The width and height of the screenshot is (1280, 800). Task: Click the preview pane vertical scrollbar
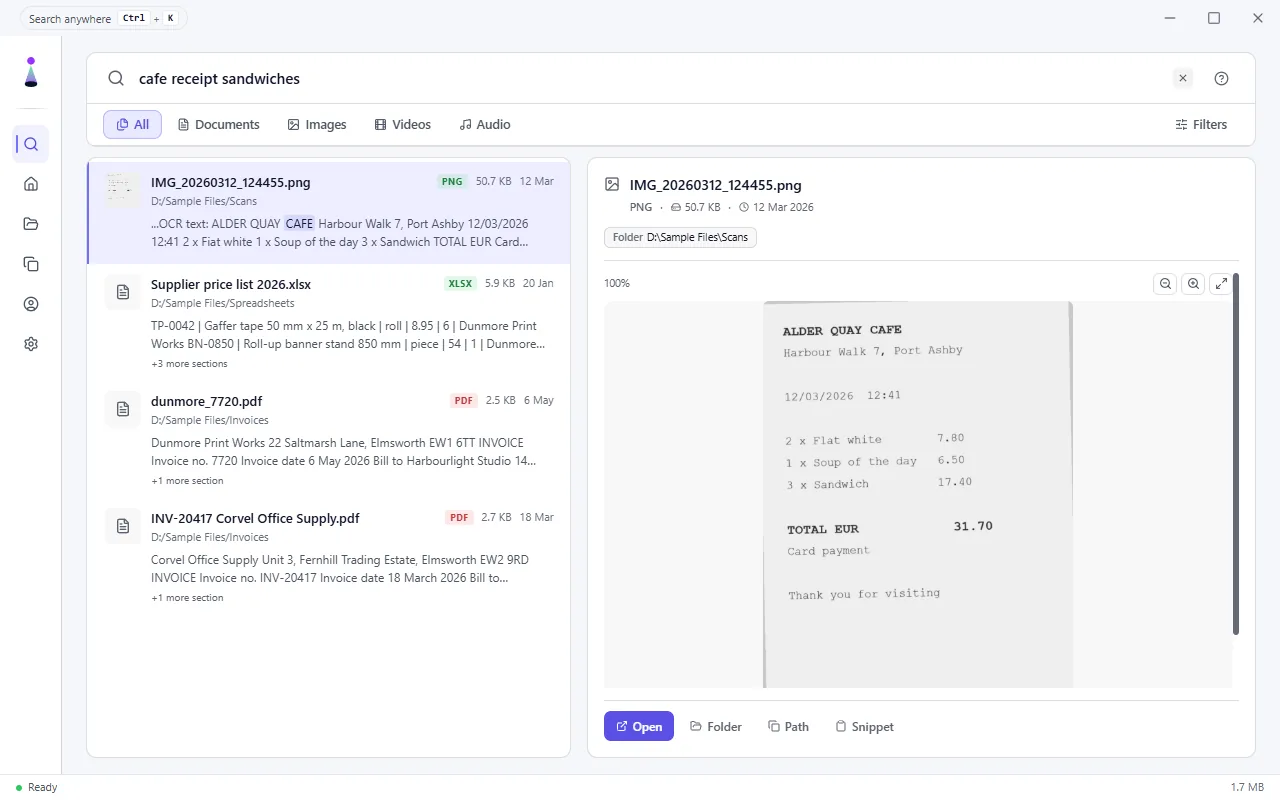(x=1236, y=455)
